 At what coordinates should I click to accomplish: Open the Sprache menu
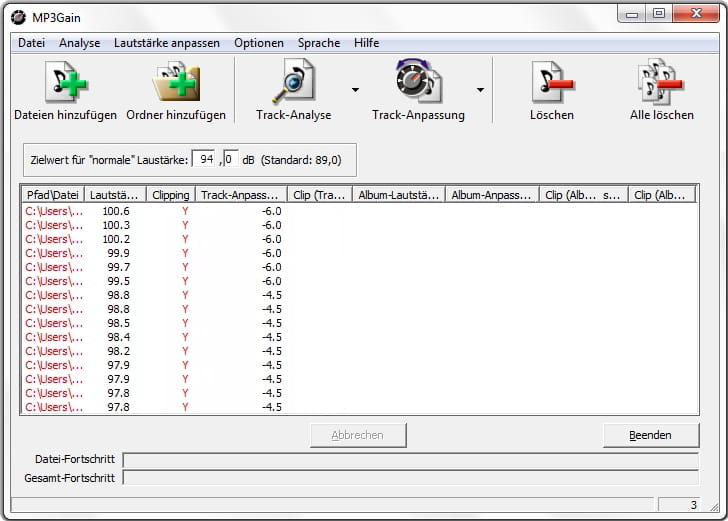coord(319,43)
